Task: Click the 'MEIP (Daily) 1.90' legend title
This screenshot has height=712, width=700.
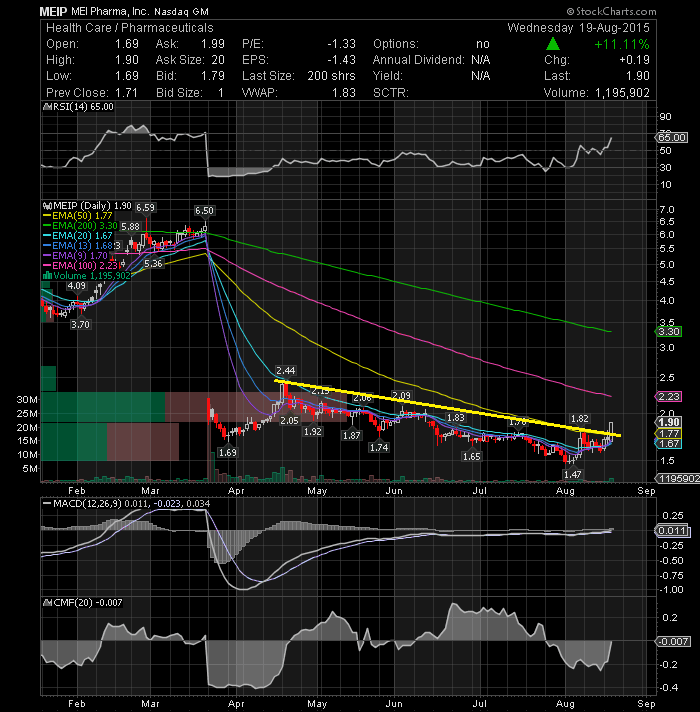Action: point(92,206)
